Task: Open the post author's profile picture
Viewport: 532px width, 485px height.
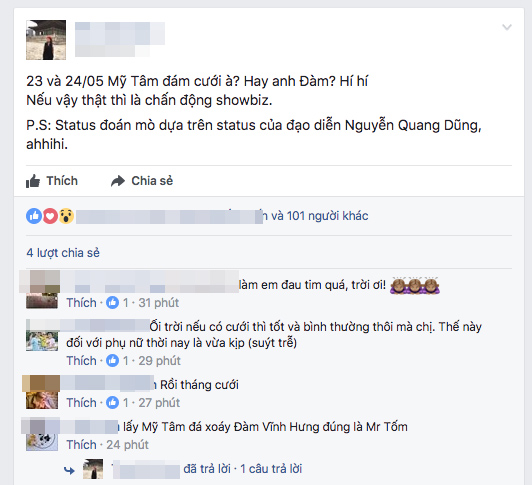Action: coord(46,40)
